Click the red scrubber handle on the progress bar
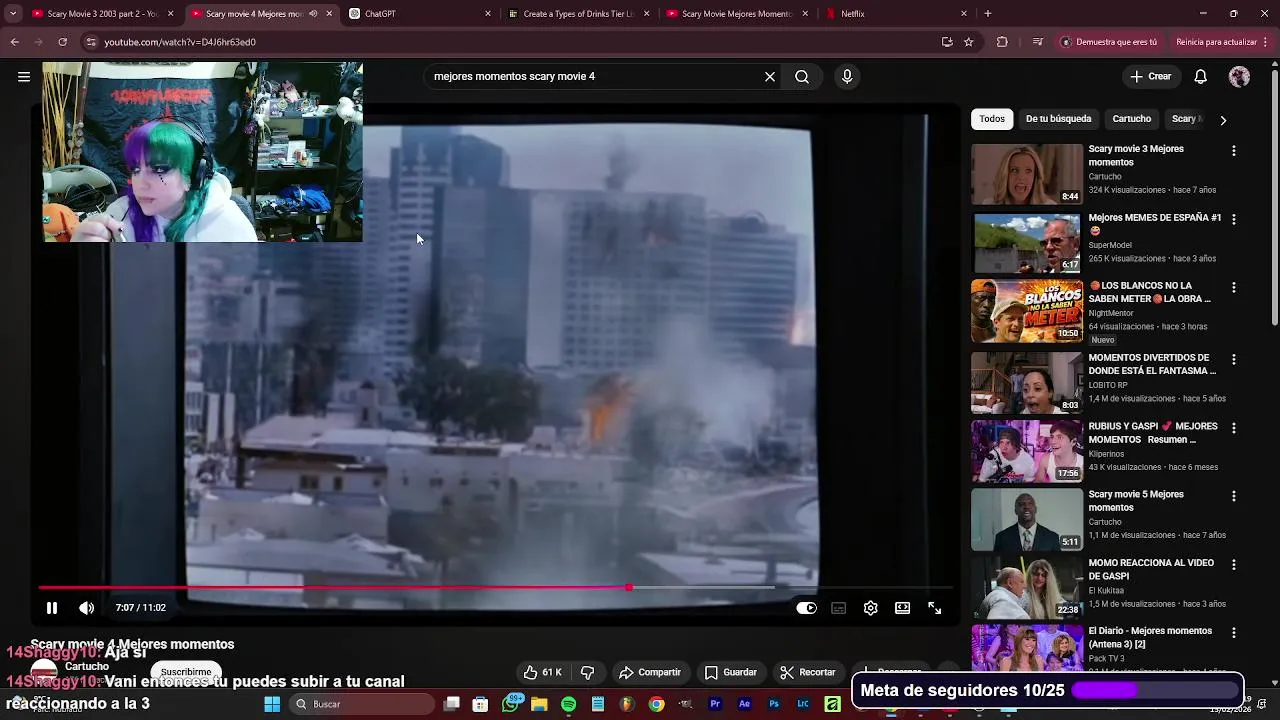This screenshot has width=1280, height=720. [x=628, y=588]
